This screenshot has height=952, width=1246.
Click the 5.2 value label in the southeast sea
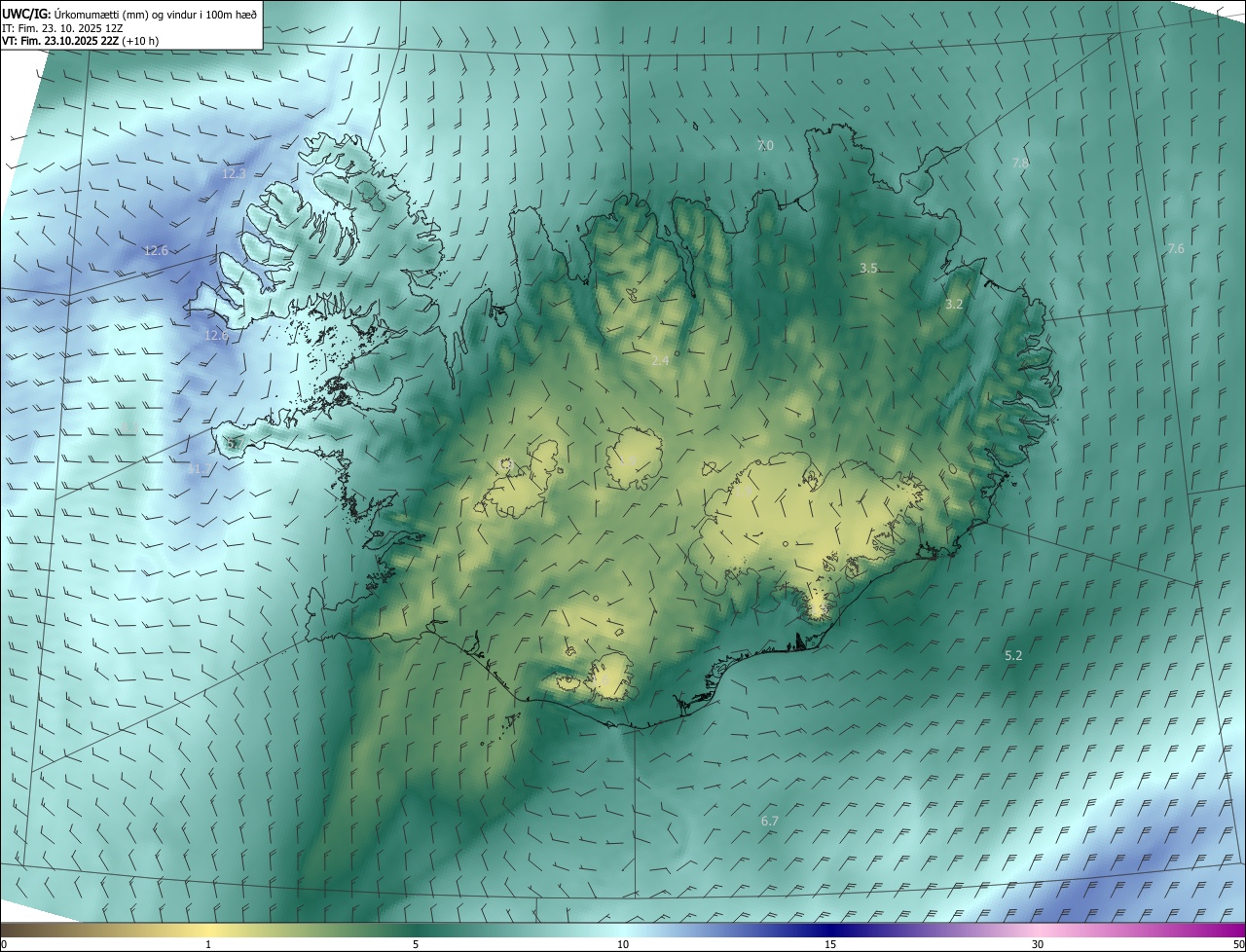click(x=1013, y=655)
